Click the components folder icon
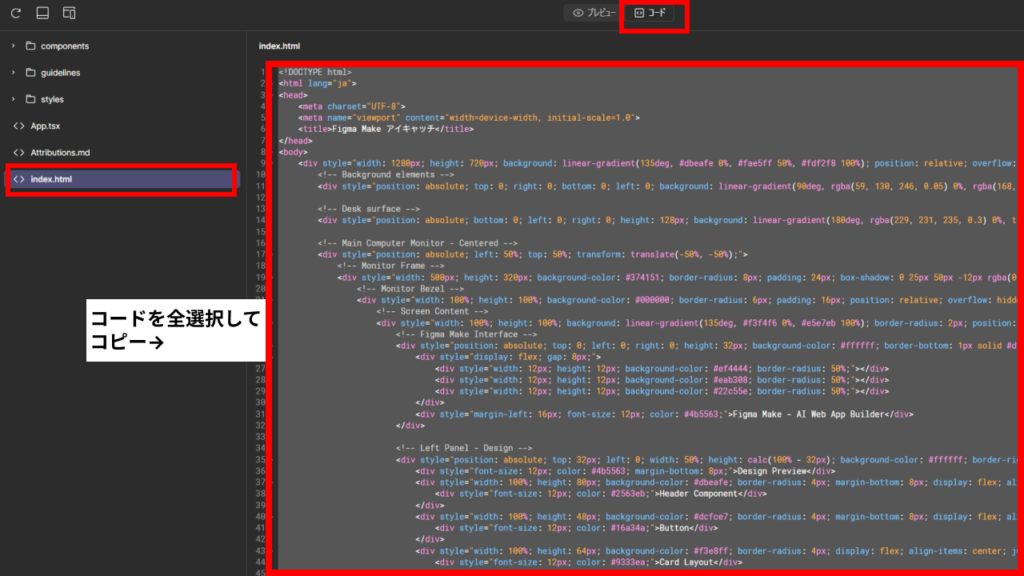The width and height of the screenshot is (1024, 576). tap(31, 46)
